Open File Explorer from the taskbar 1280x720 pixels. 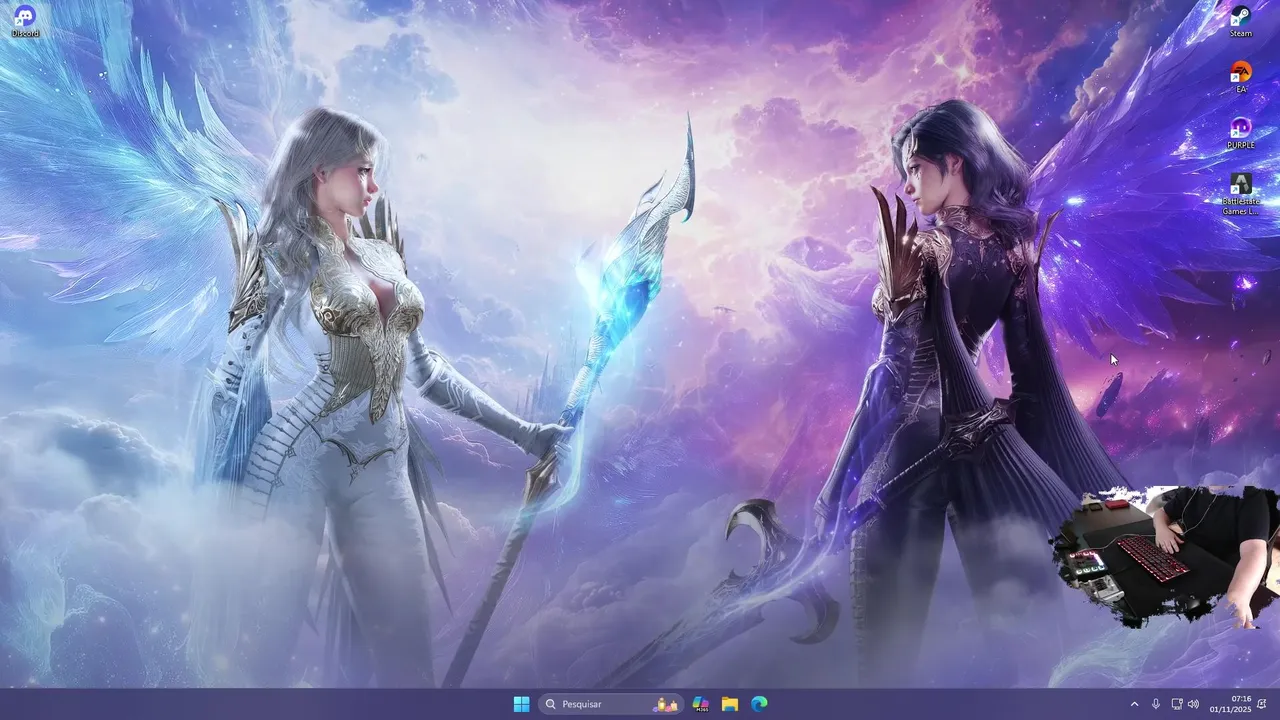click(x=730, y=704)
